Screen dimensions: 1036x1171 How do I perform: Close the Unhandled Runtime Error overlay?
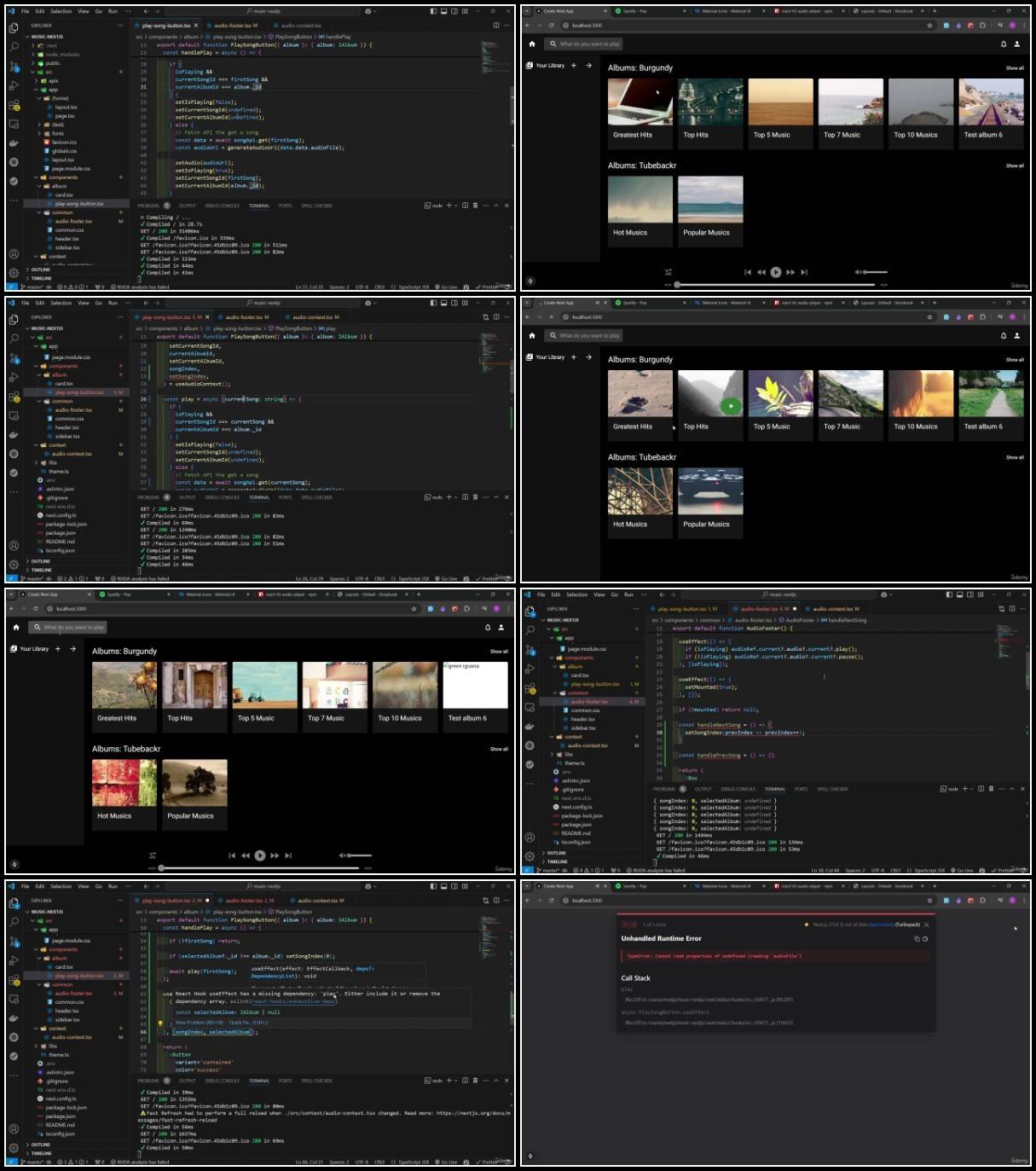point(926,925)
